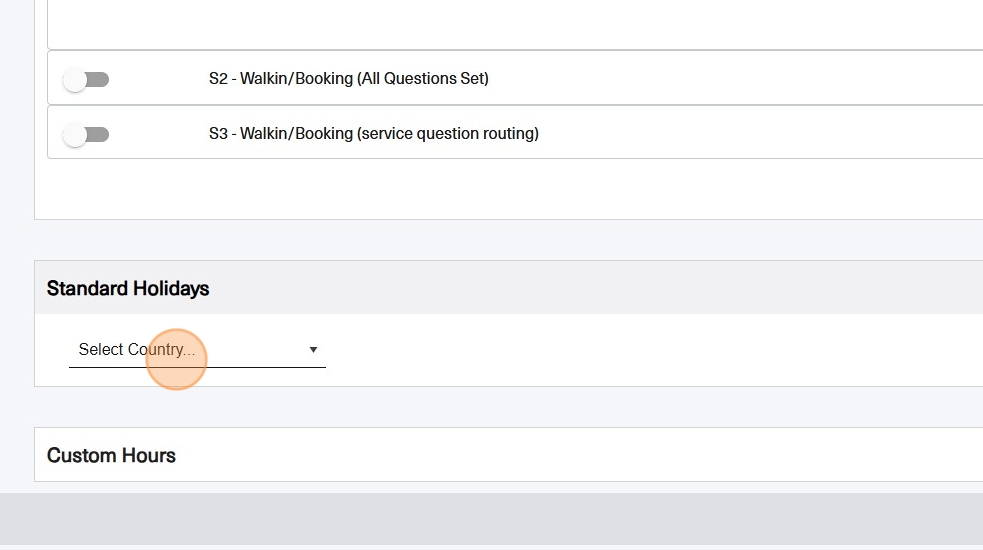
Task: Click the empty space below the S3 row
Action: tap(500, 188)
